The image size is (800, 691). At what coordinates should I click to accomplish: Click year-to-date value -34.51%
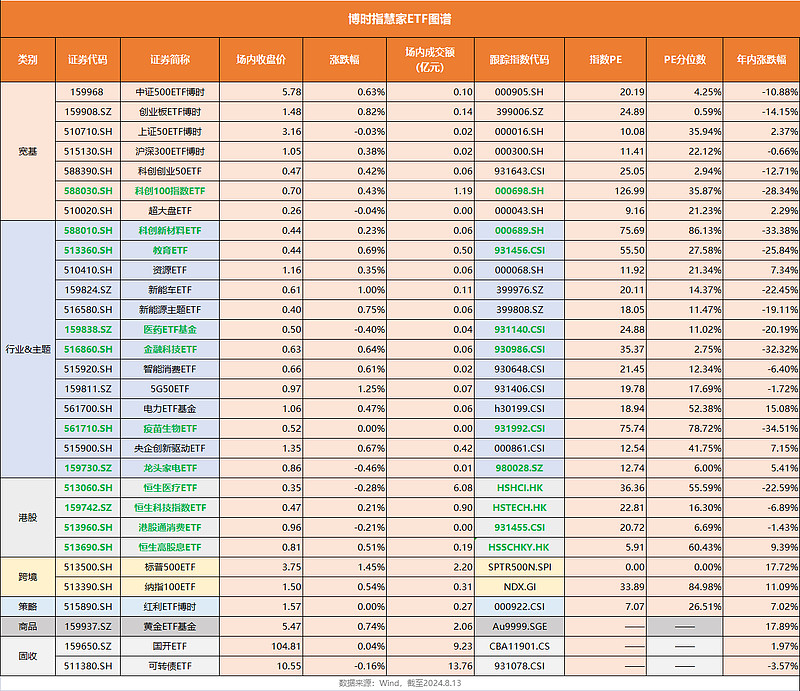tap(780, 429)
